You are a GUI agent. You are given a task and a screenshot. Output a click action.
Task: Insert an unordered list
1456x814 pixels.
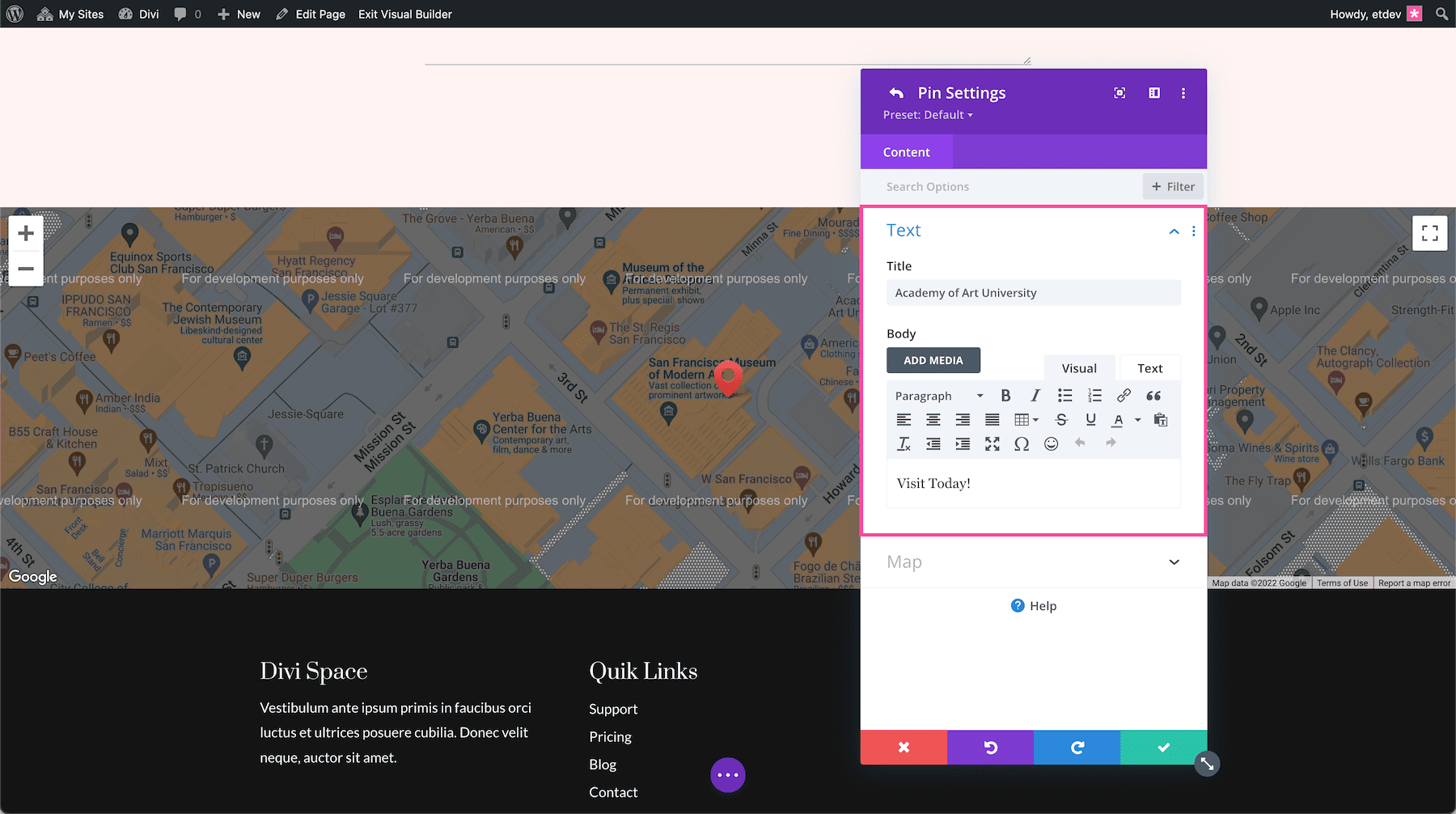[1064, 396]
